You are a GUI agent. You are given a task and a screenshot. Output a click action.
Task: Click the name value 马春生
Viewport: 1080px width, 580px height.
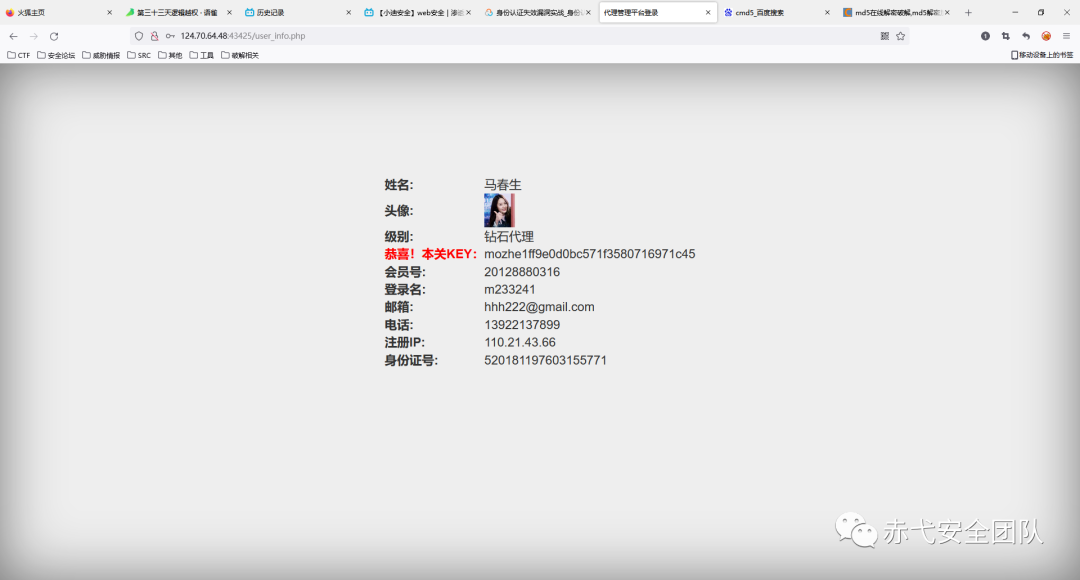tap(503, 185)
